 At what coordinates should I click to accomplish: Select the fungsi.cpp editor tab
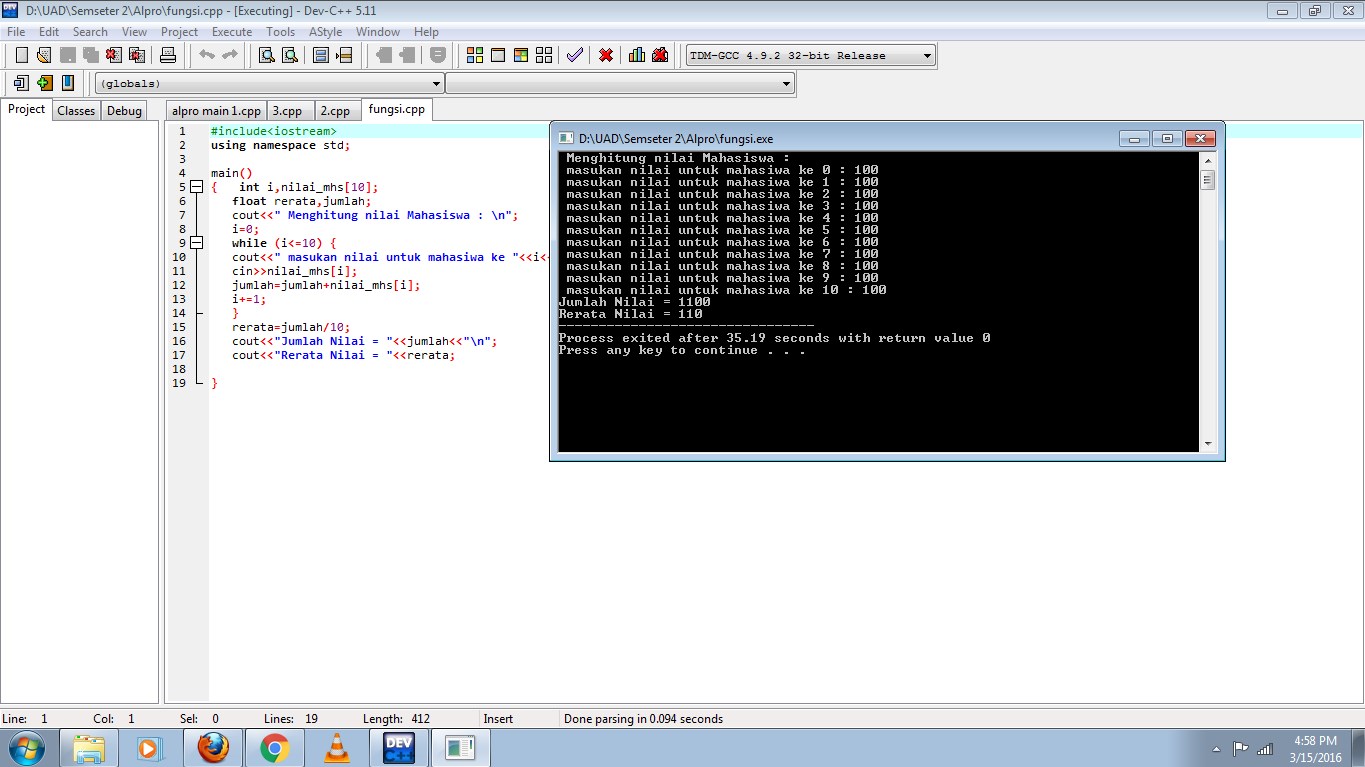(396, 110)
